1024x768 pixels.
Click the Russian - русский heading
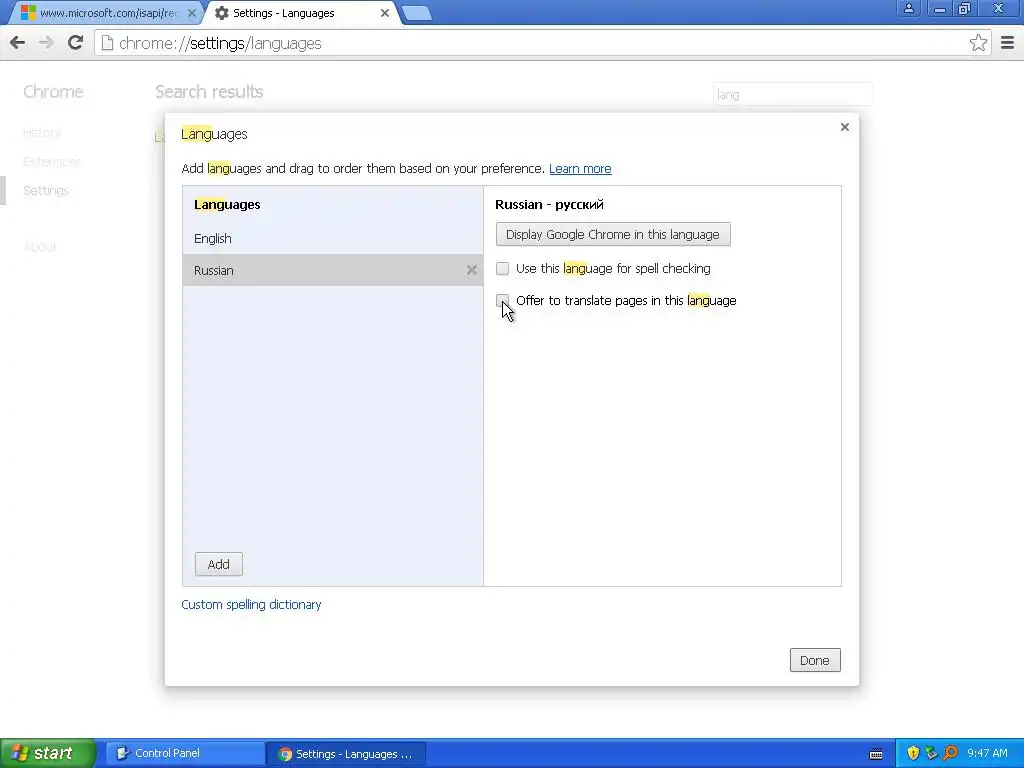coord(549,204)
